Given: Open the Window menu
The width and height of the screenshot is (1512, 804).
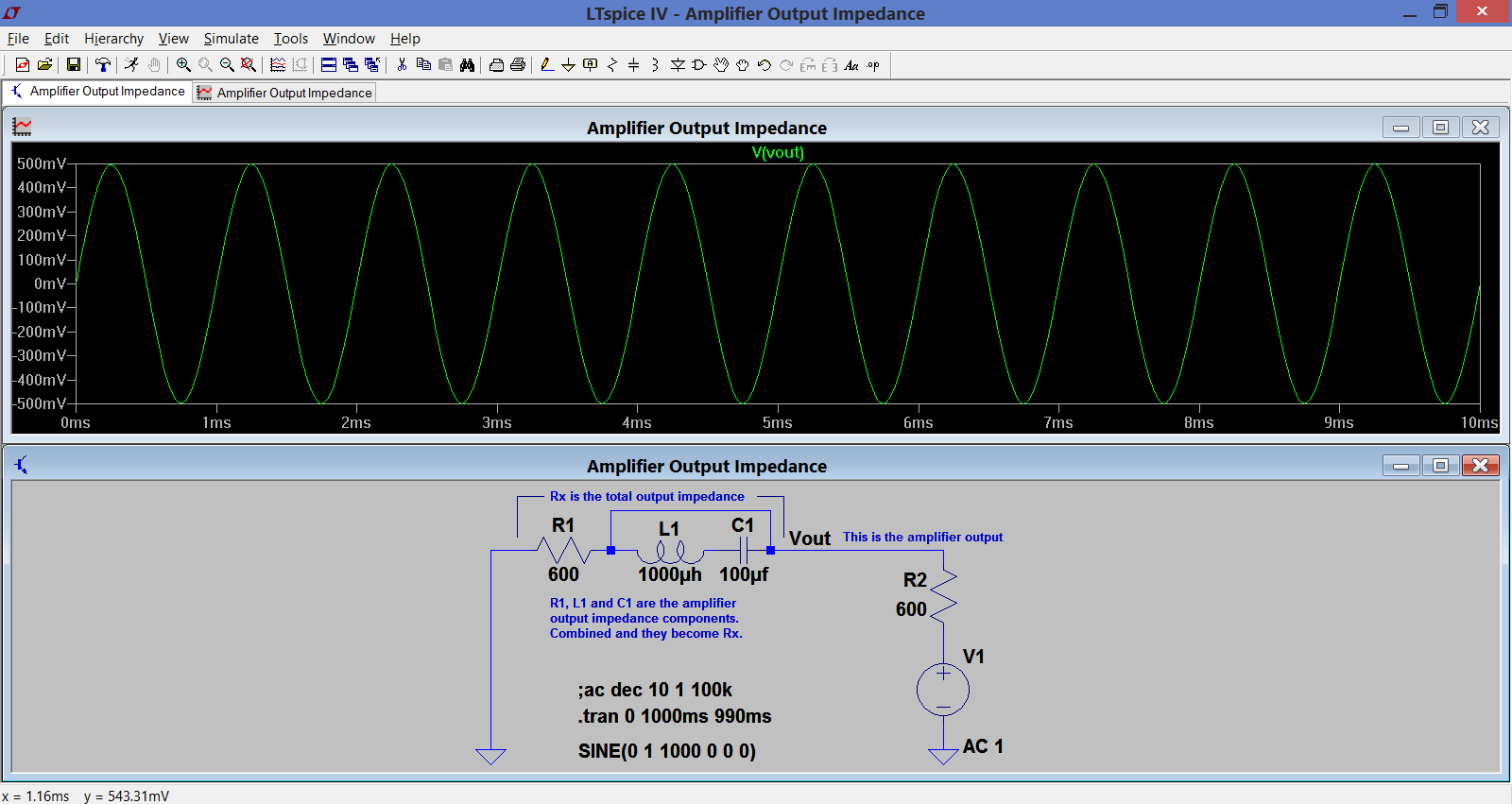Looking at the screenshot, I should pyautogui.click(x=349, y=39).
